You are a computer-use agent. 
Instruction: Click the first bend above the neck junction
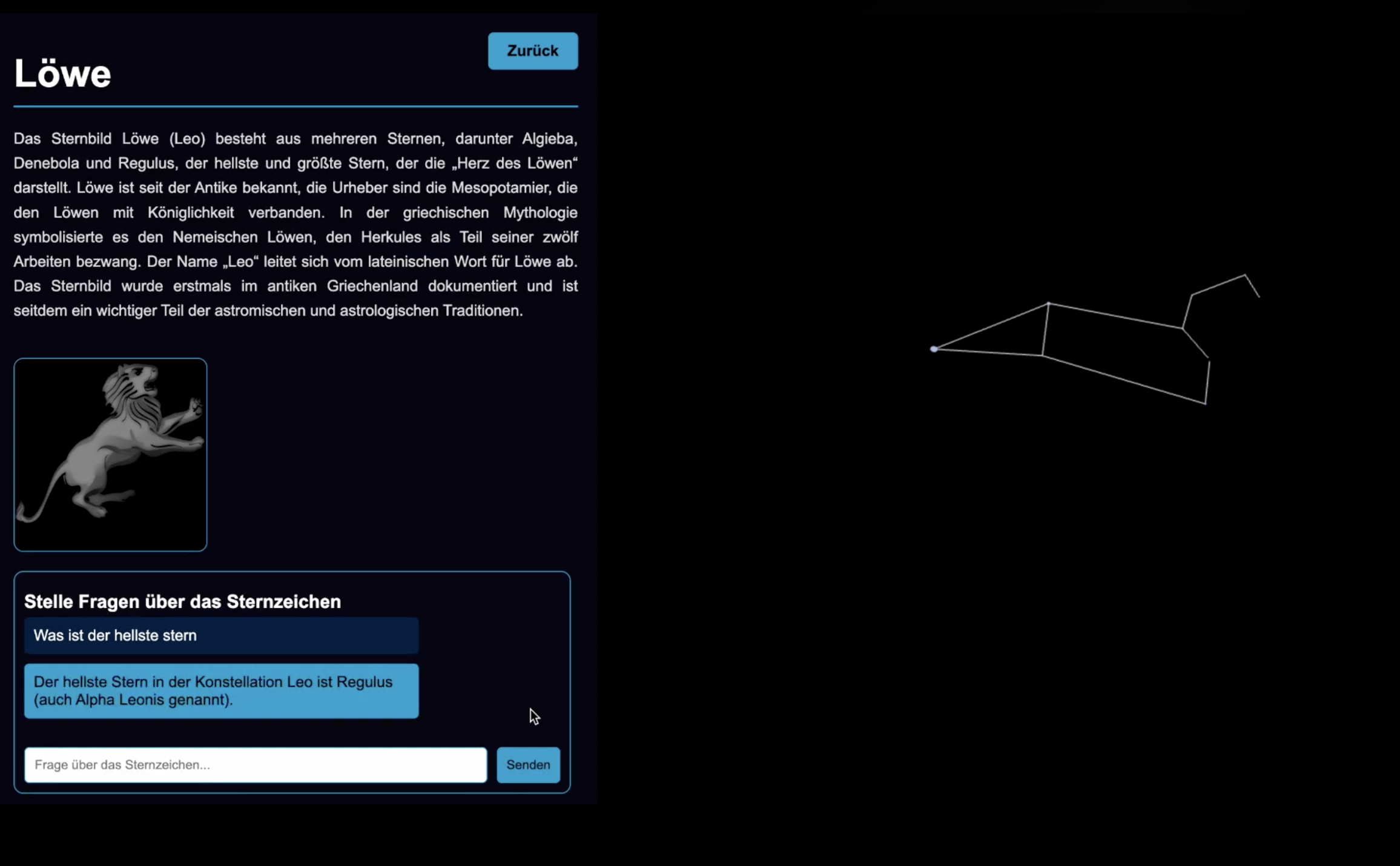point(1192,295)
